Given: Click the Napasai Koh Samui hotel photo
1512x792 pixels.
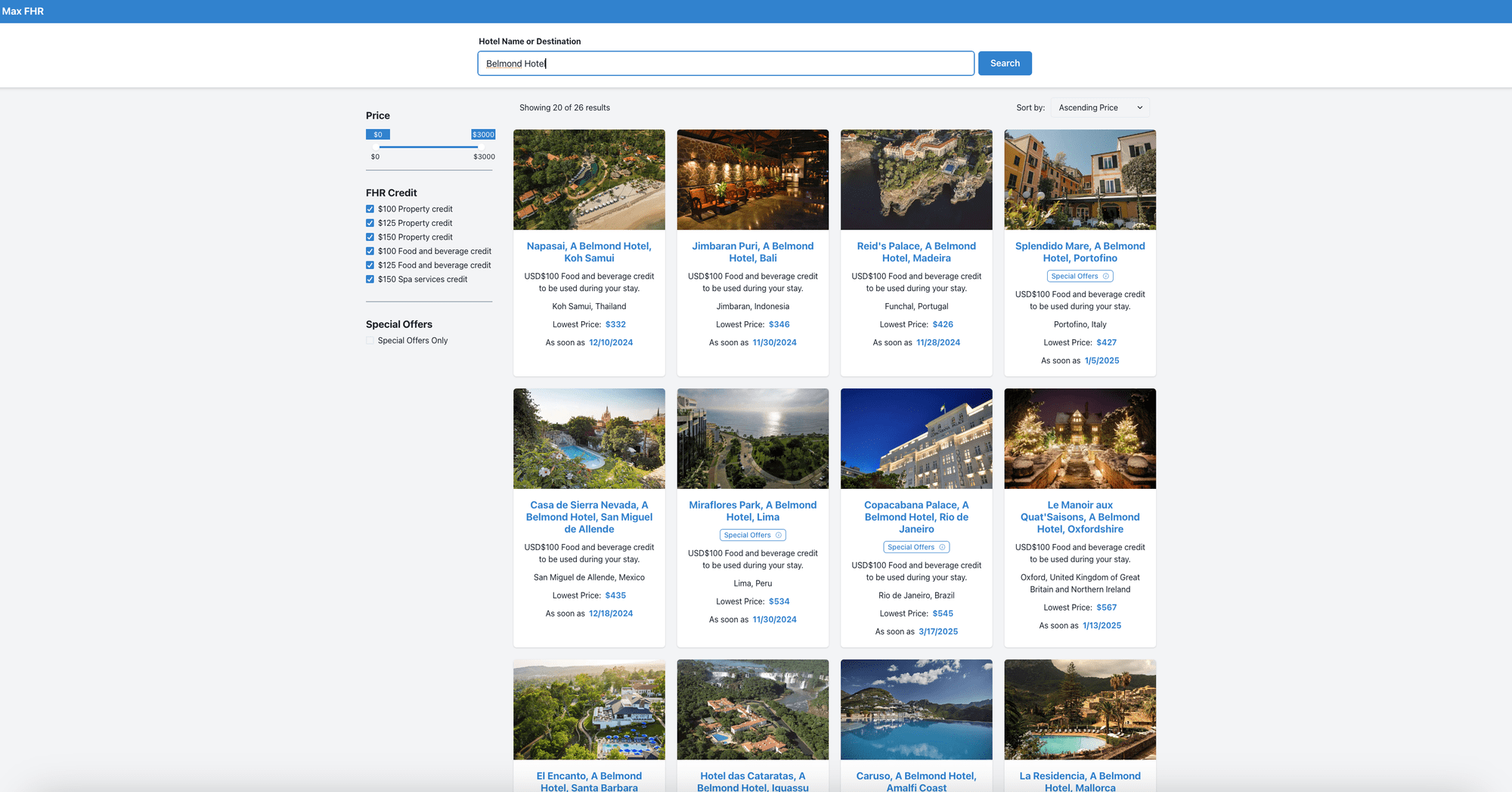Looking at the screenshot, I should (x=589, y=180).
